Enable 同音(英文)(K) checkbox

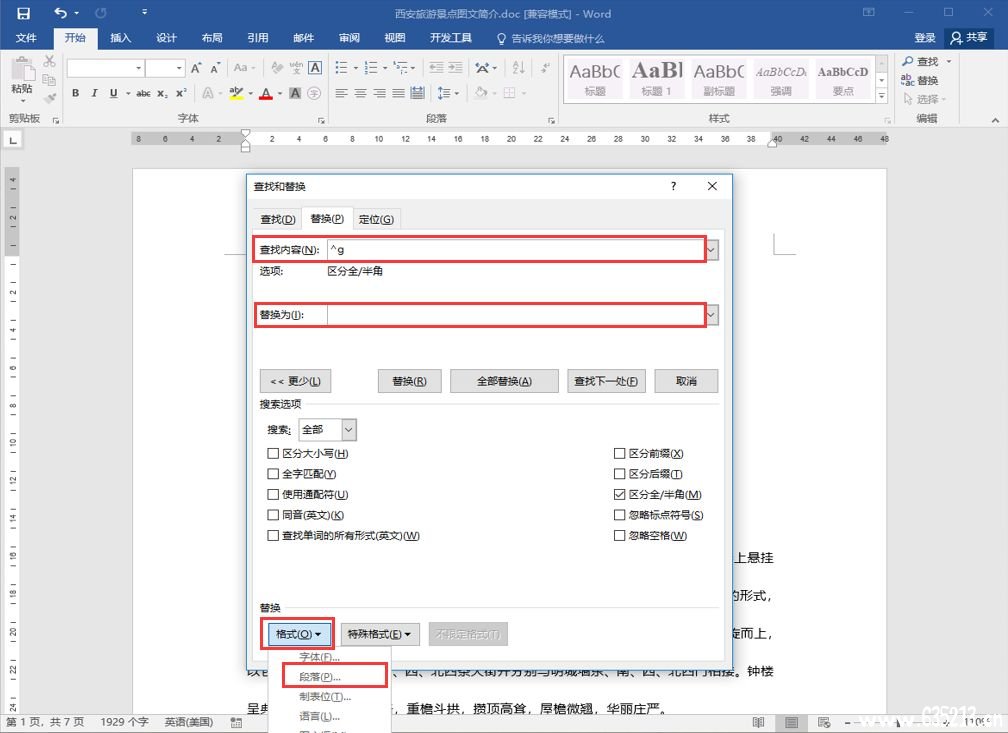tap(273, 515)
